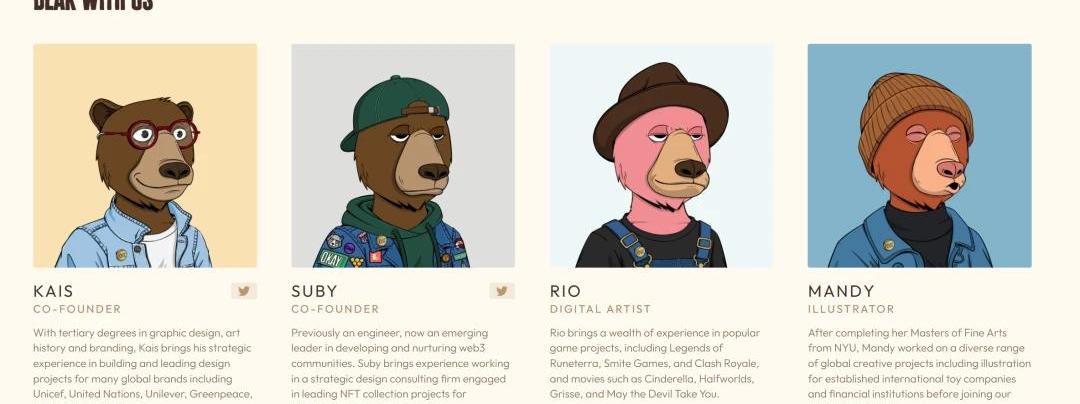Click the partially visible page heading text
This screenshot has width=1080, height=404.
coord(93,6)
